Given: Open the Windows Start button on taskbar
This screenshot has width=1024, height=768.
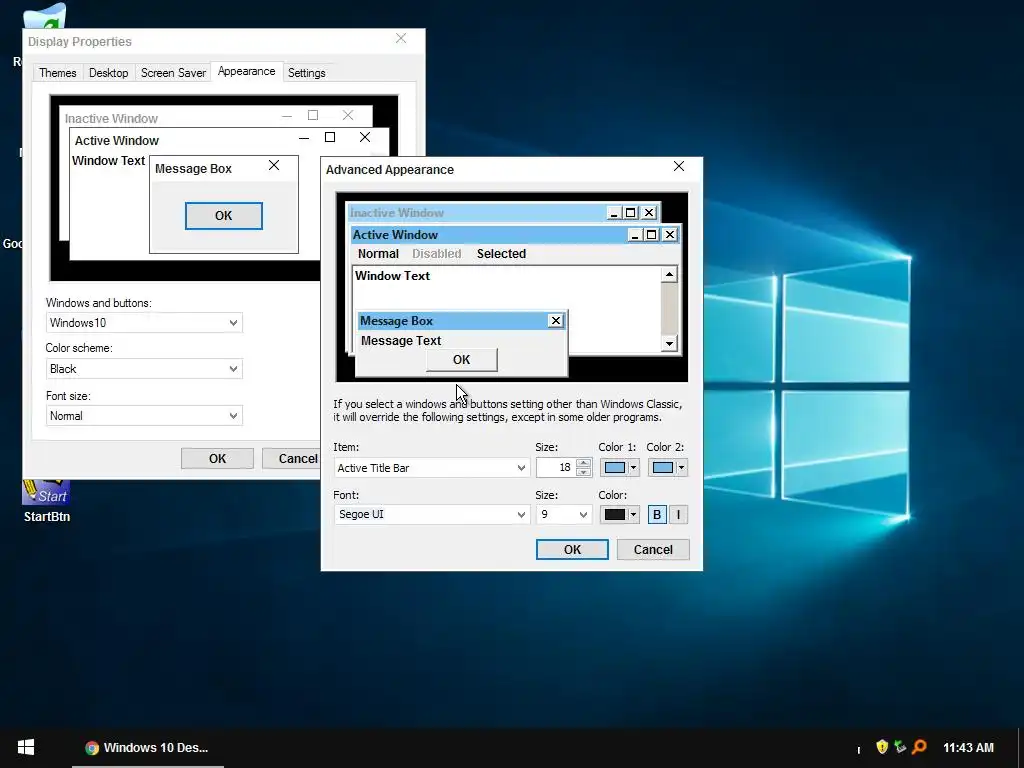Looking at the screenshot, I should click(25, 747).
